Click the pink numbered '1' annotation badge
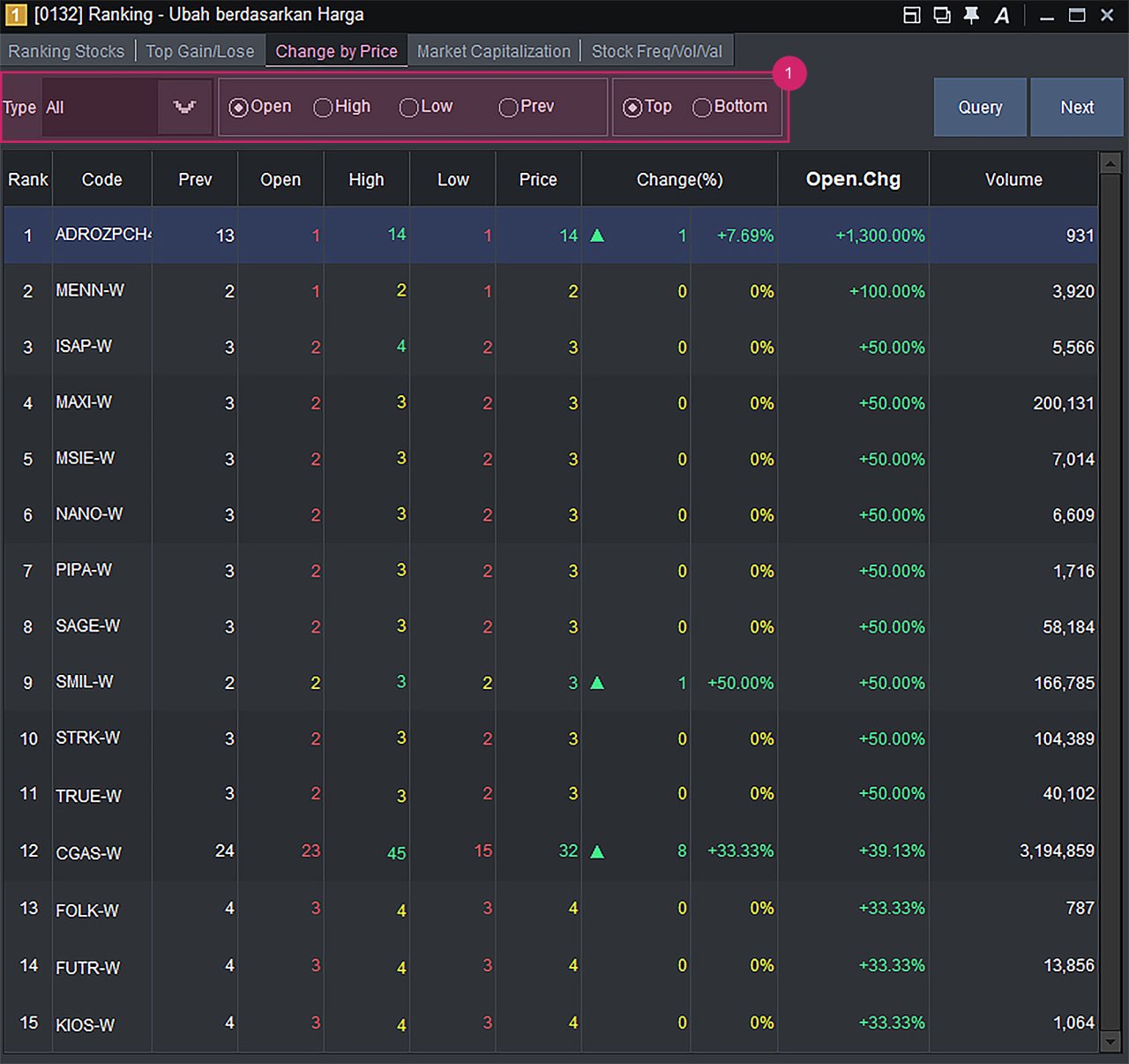Screen dimensions: 1129x1064 point(789,73)
